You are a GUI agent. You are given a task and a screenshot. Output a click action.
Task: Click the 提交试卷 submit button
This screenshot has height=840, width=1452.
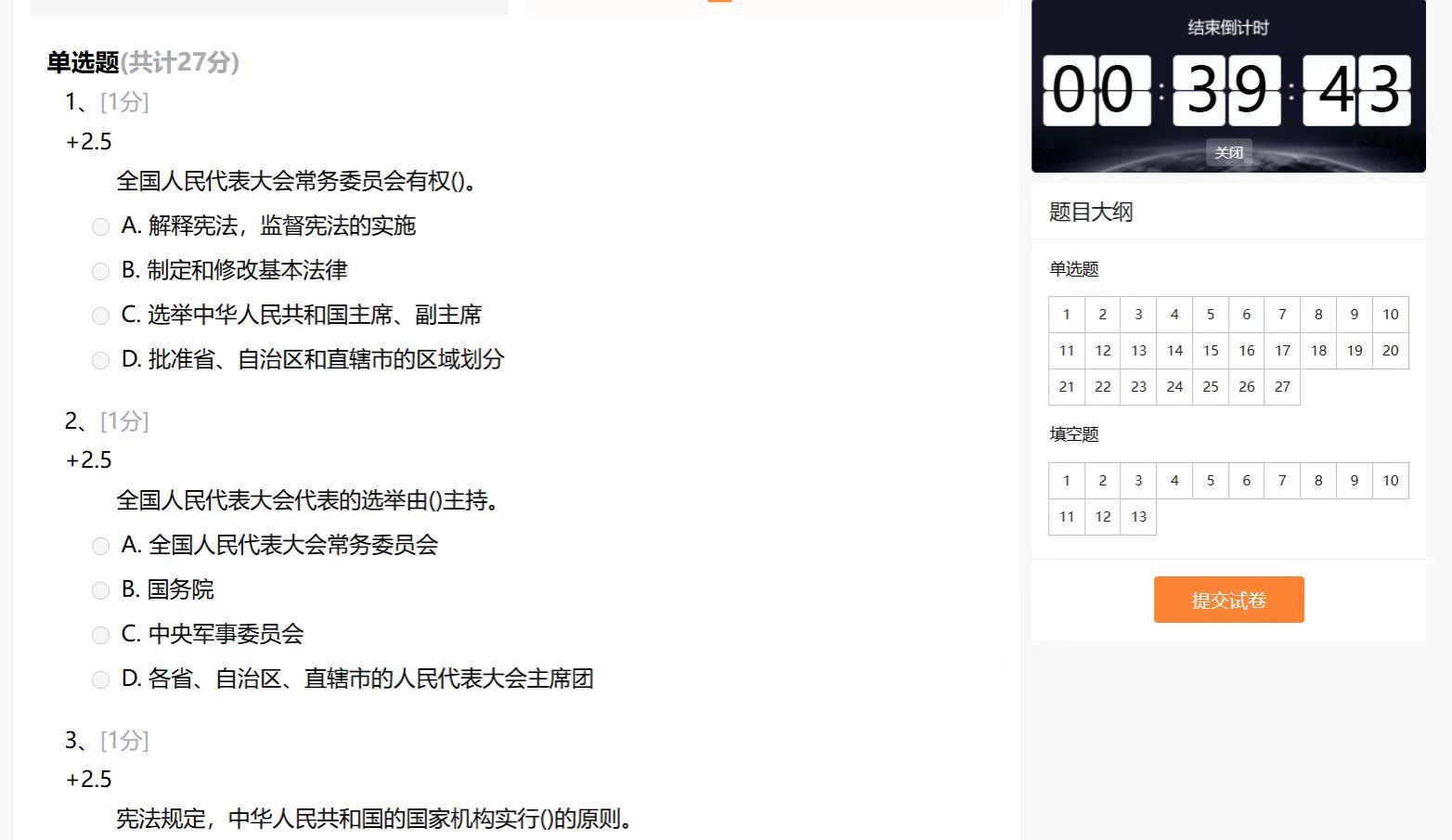(1228, 600)
